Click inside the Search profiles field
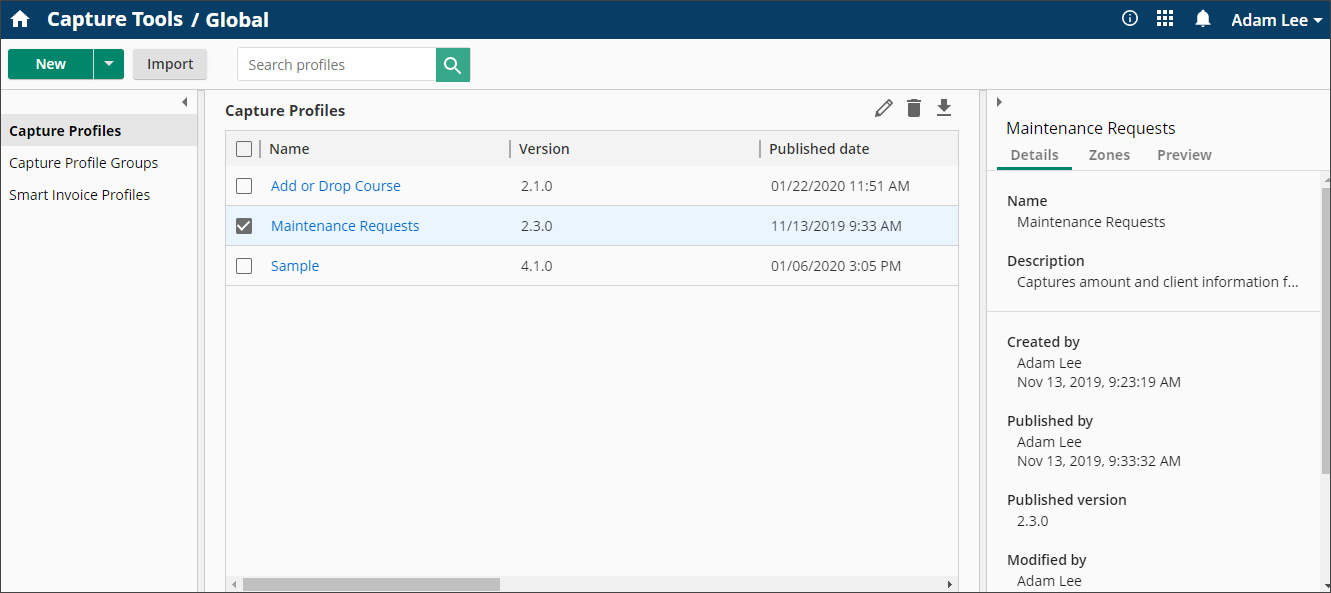 336,64
